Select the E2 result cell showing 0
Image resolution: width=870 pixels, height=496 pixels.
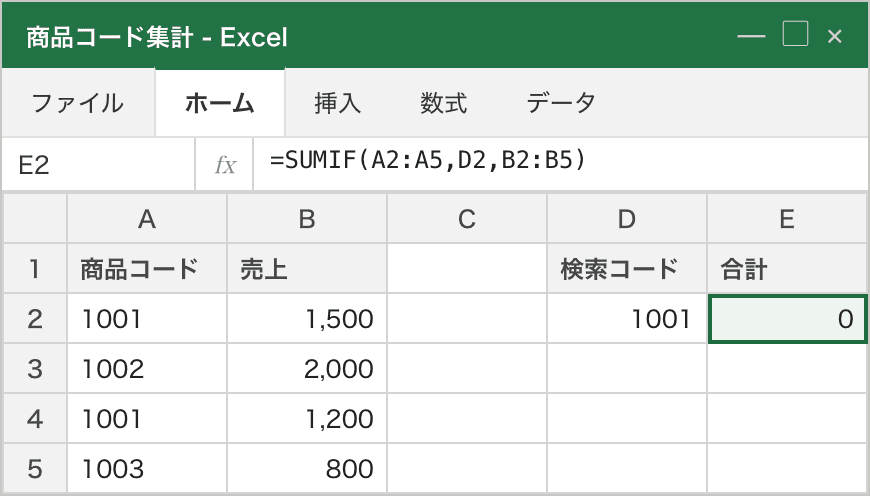click(x=787, y=319)
